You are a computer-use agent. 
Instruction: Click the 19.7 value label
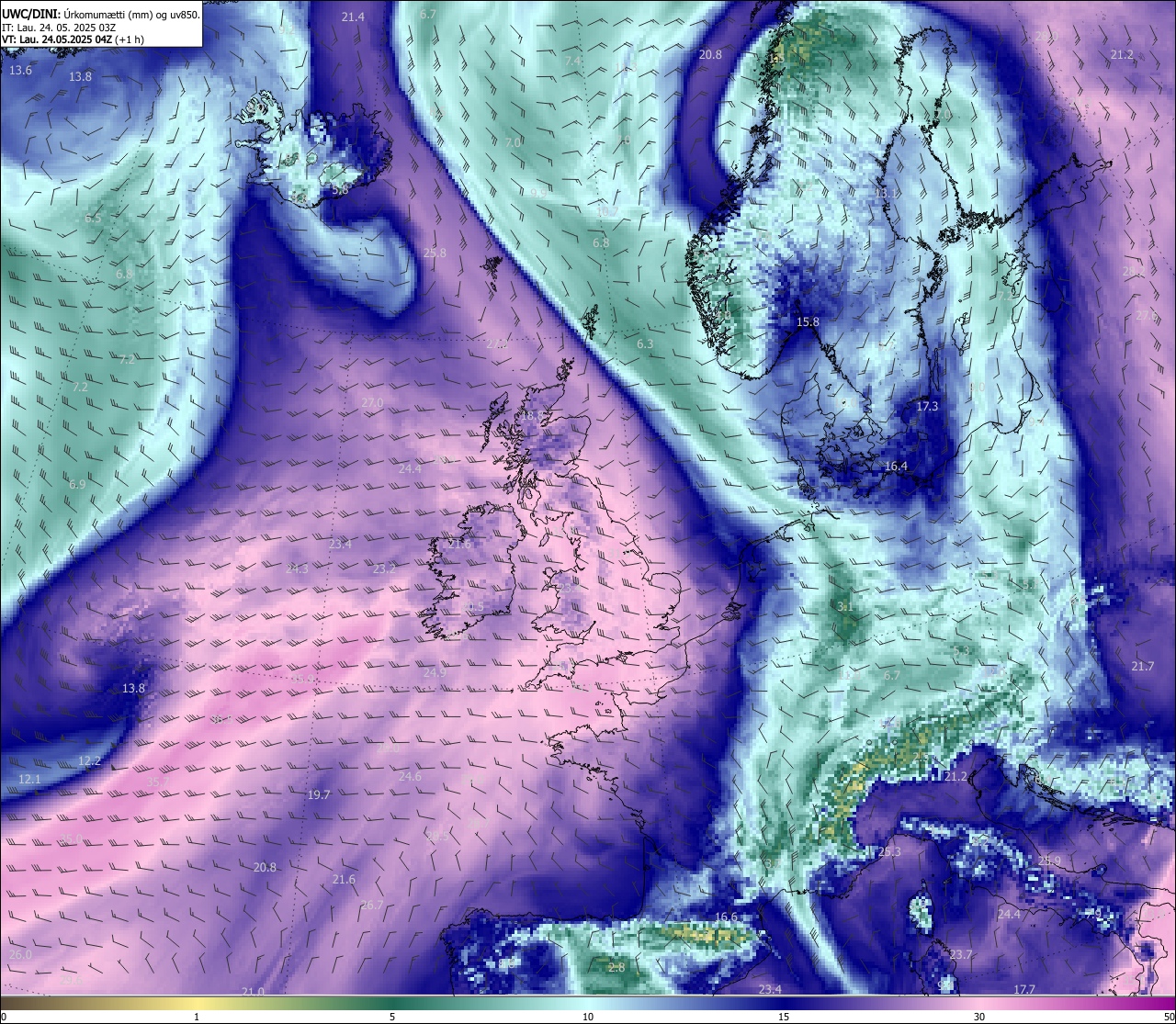click(319, 795)
